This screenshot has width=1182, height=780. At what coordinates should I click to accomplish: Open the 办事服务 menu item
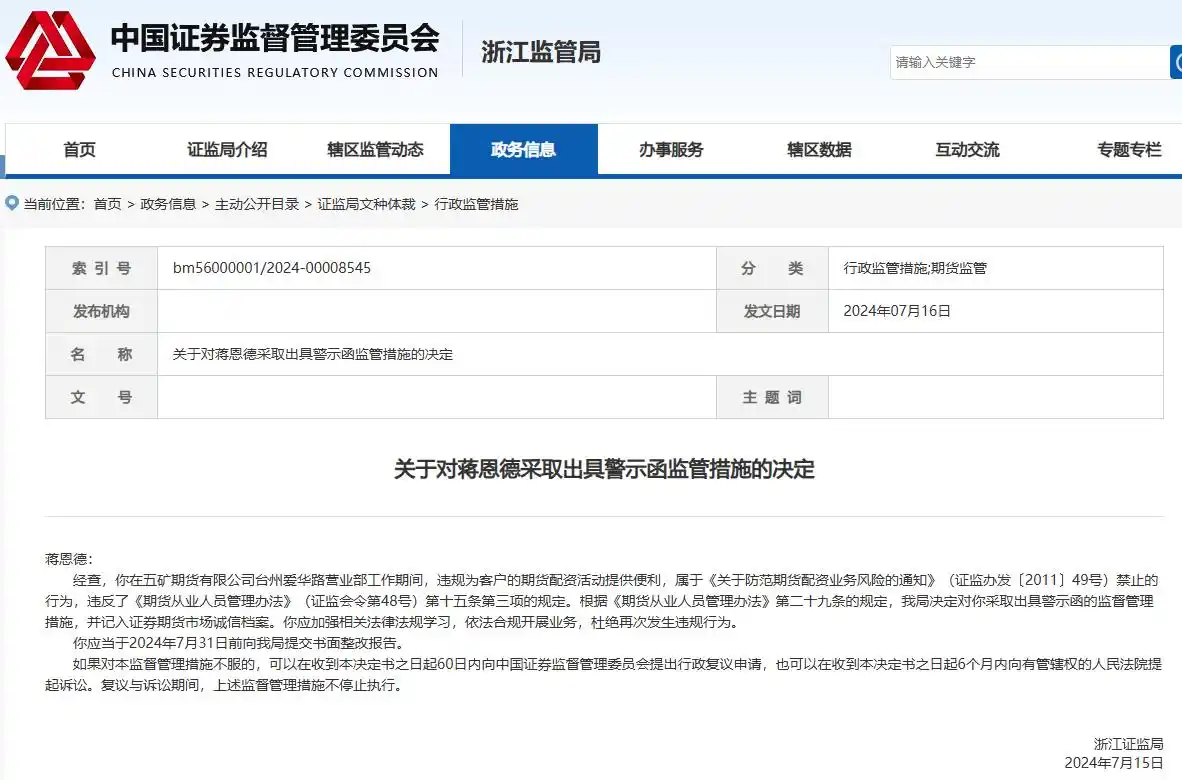point(672,149)
